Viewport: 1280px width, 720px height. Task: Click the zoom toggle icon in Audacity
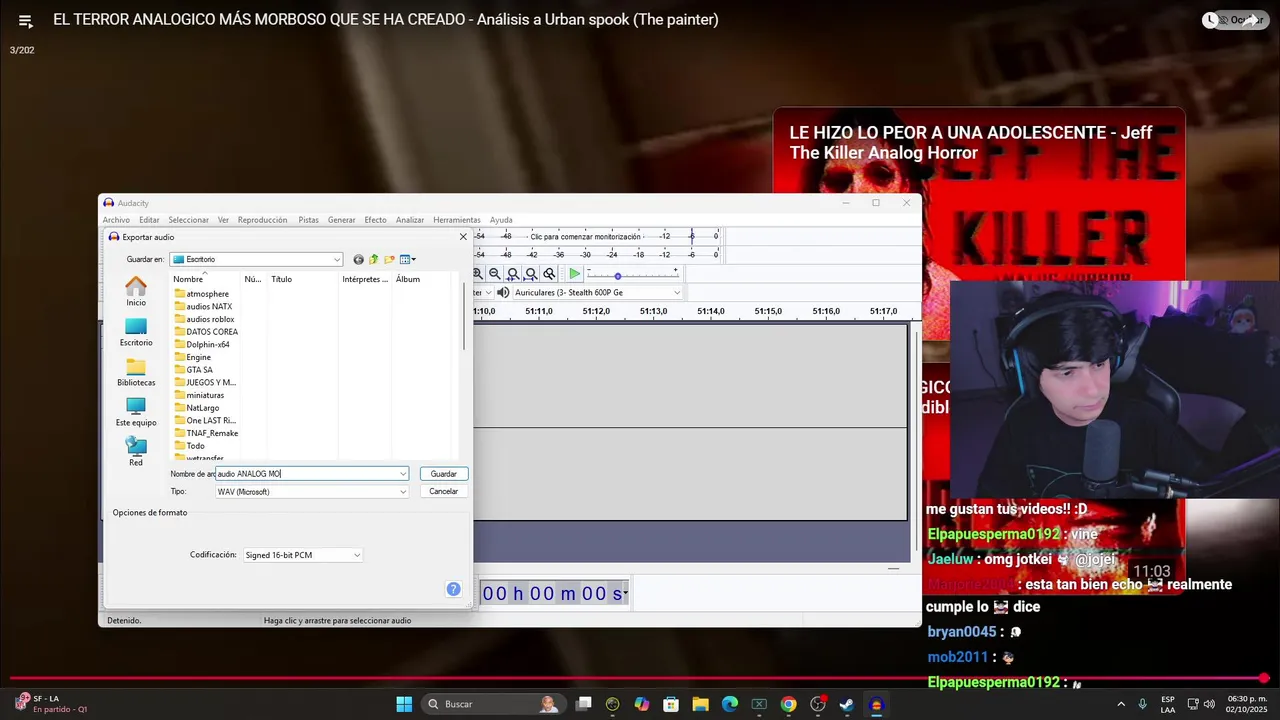pos(549,274)
